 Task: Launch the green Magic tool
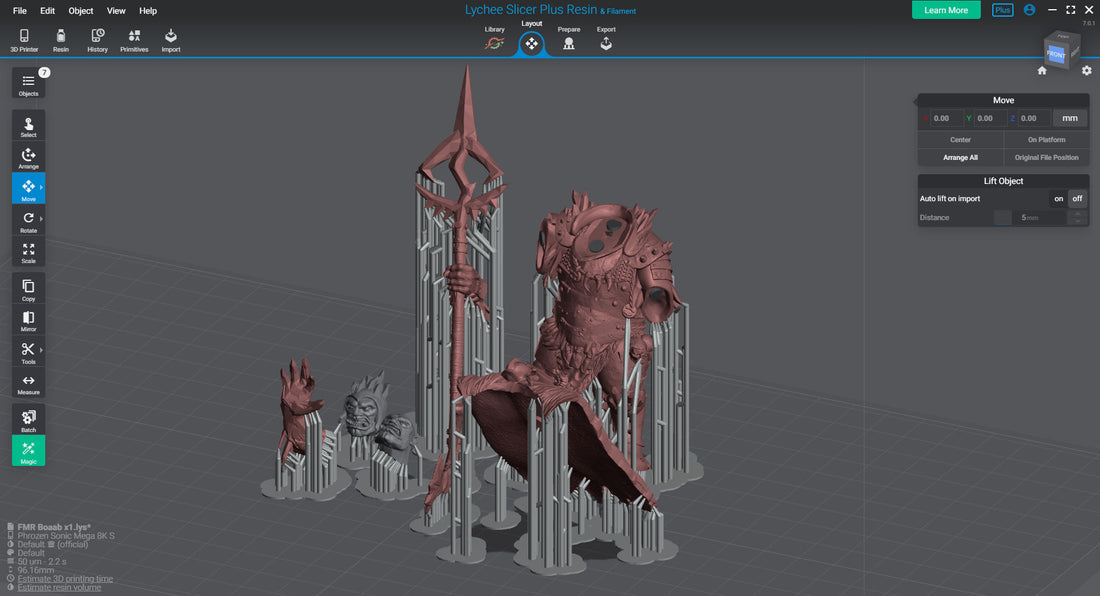pos(28,451)
